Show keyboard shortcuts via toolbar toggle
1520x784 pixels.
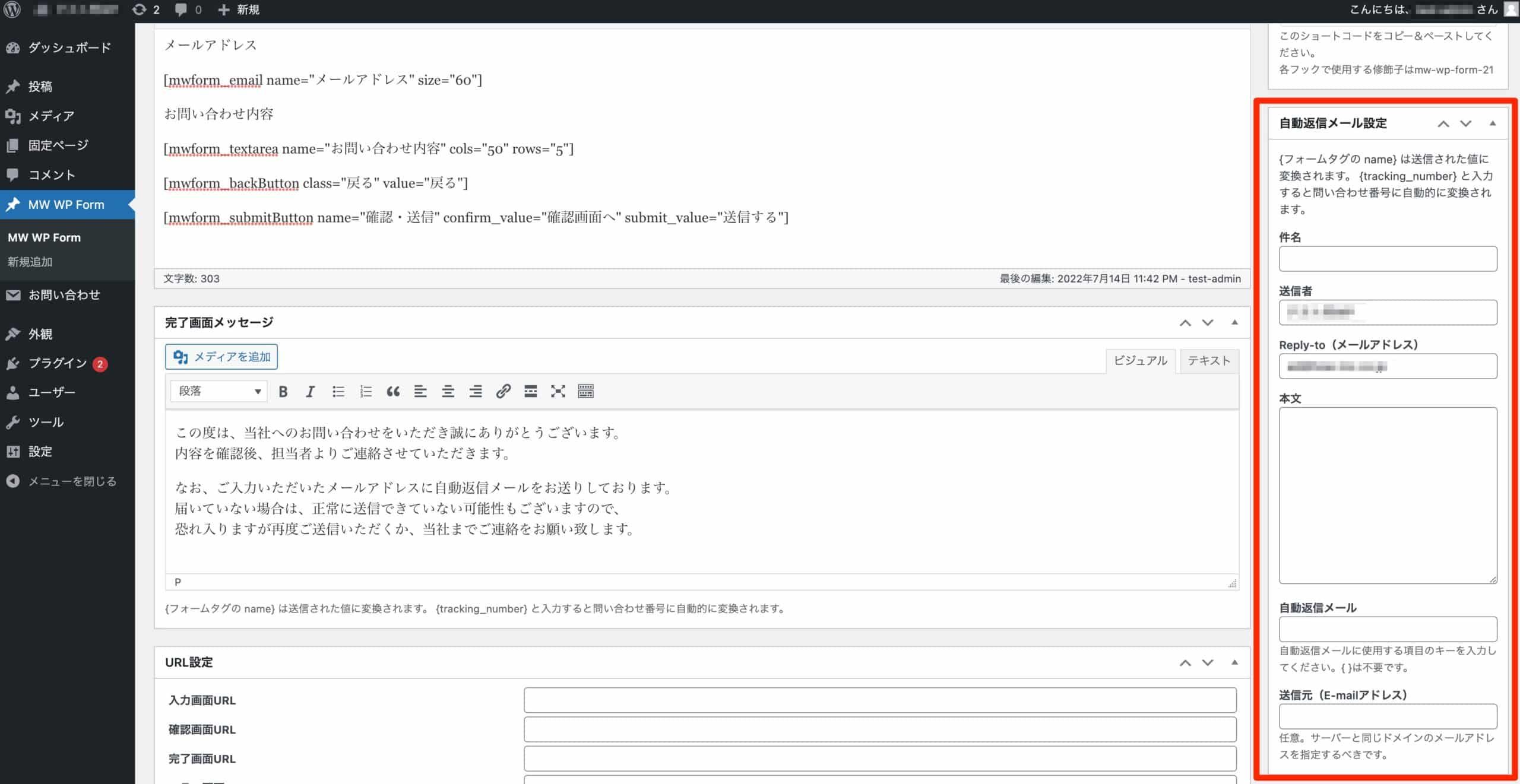point(585,391)
